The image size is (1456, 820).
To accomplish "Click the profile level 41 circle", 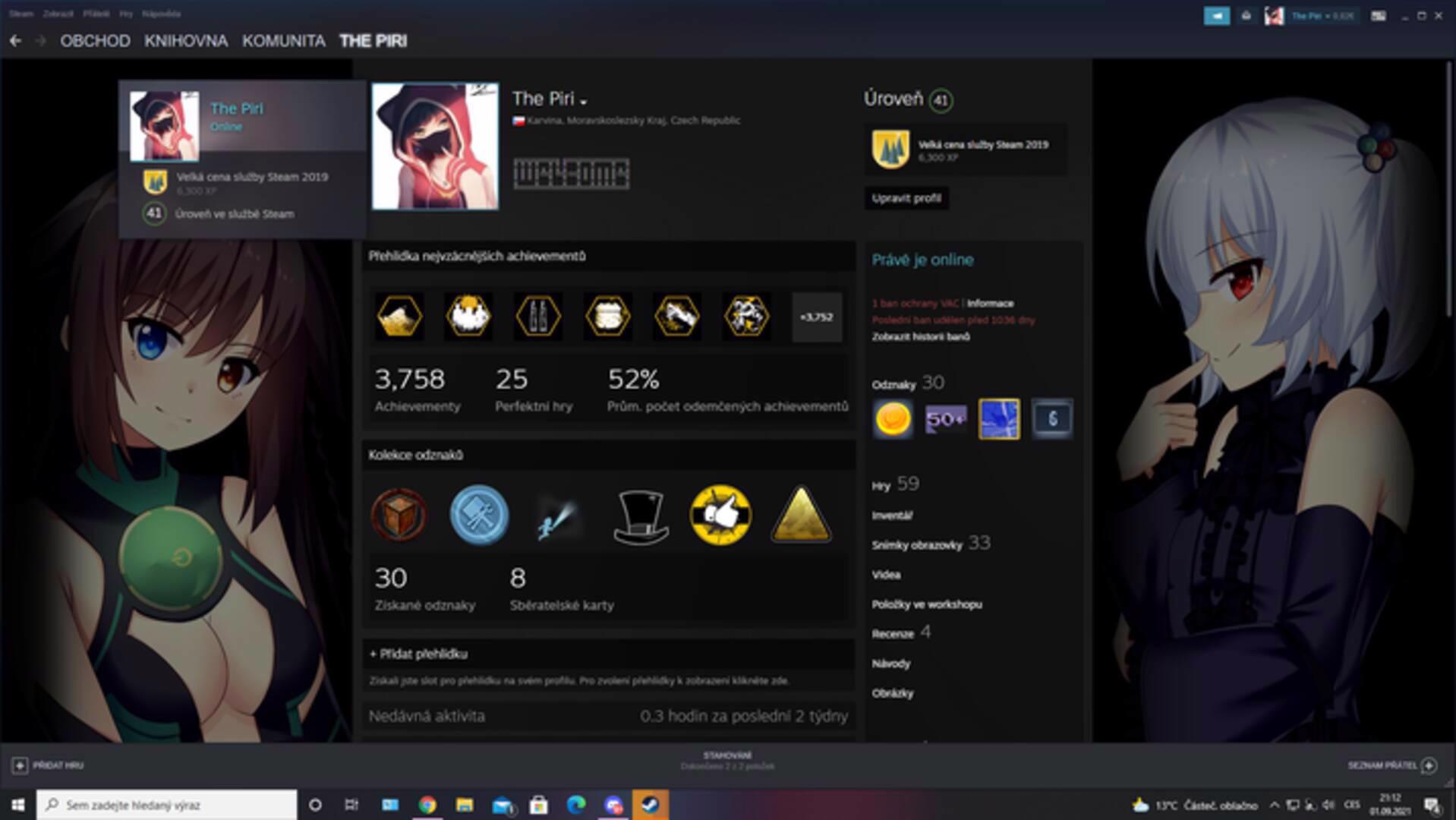I will click(941, 100).
